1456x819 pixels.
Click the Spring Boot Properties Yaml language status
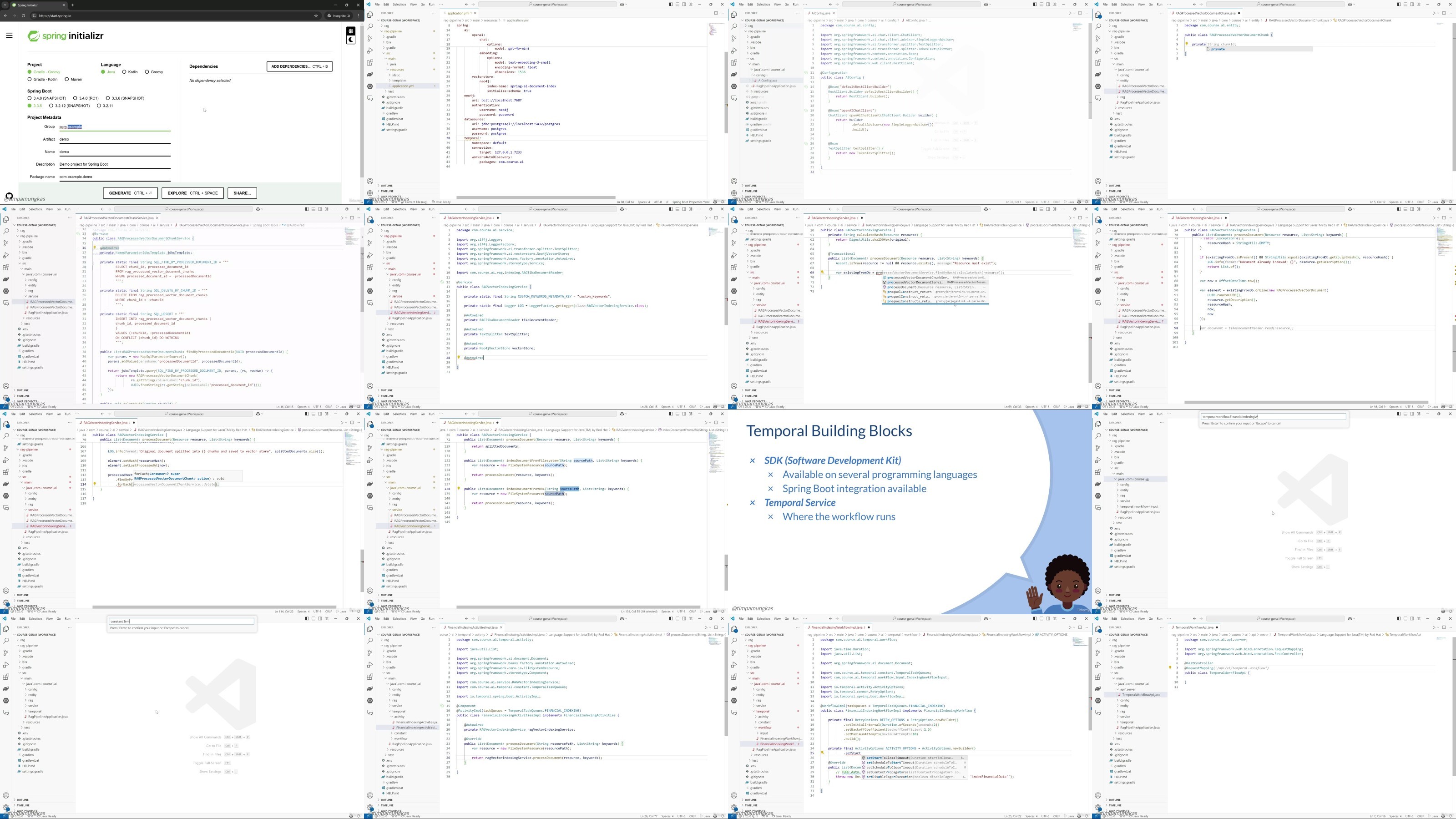[691, 202]
